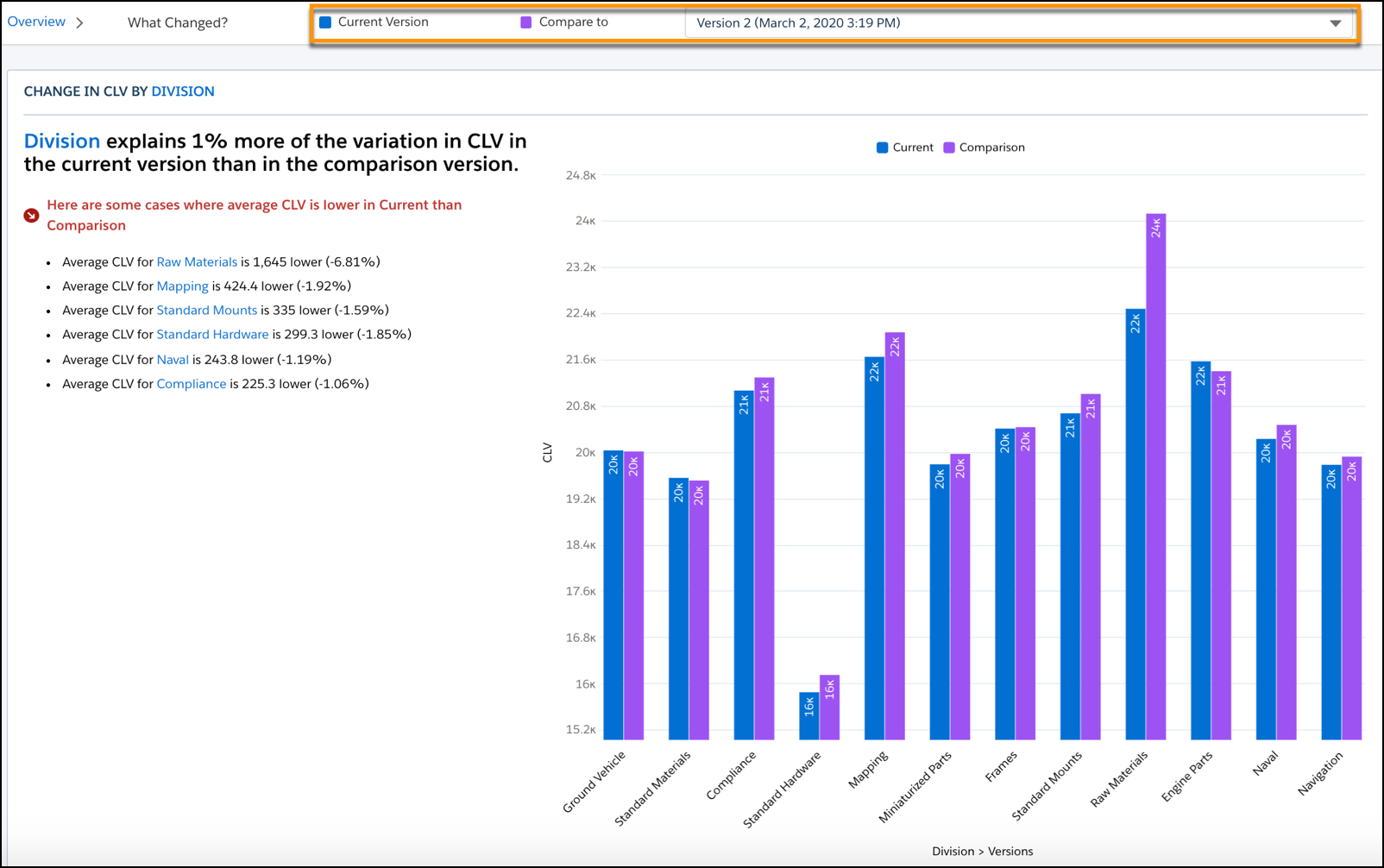Click the Standard Mounts comparison bar

(1091, 567)
